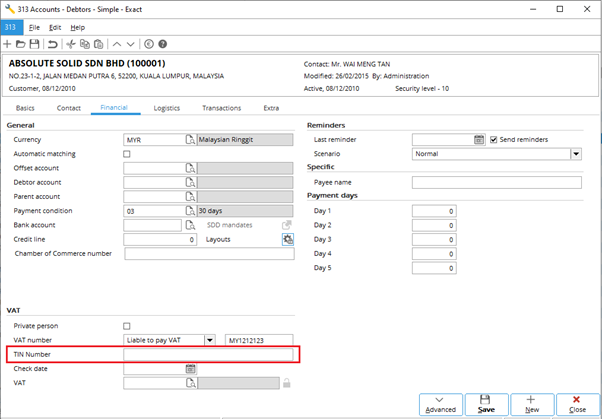Open Help question mark toolbar icon

pos(163,44)
